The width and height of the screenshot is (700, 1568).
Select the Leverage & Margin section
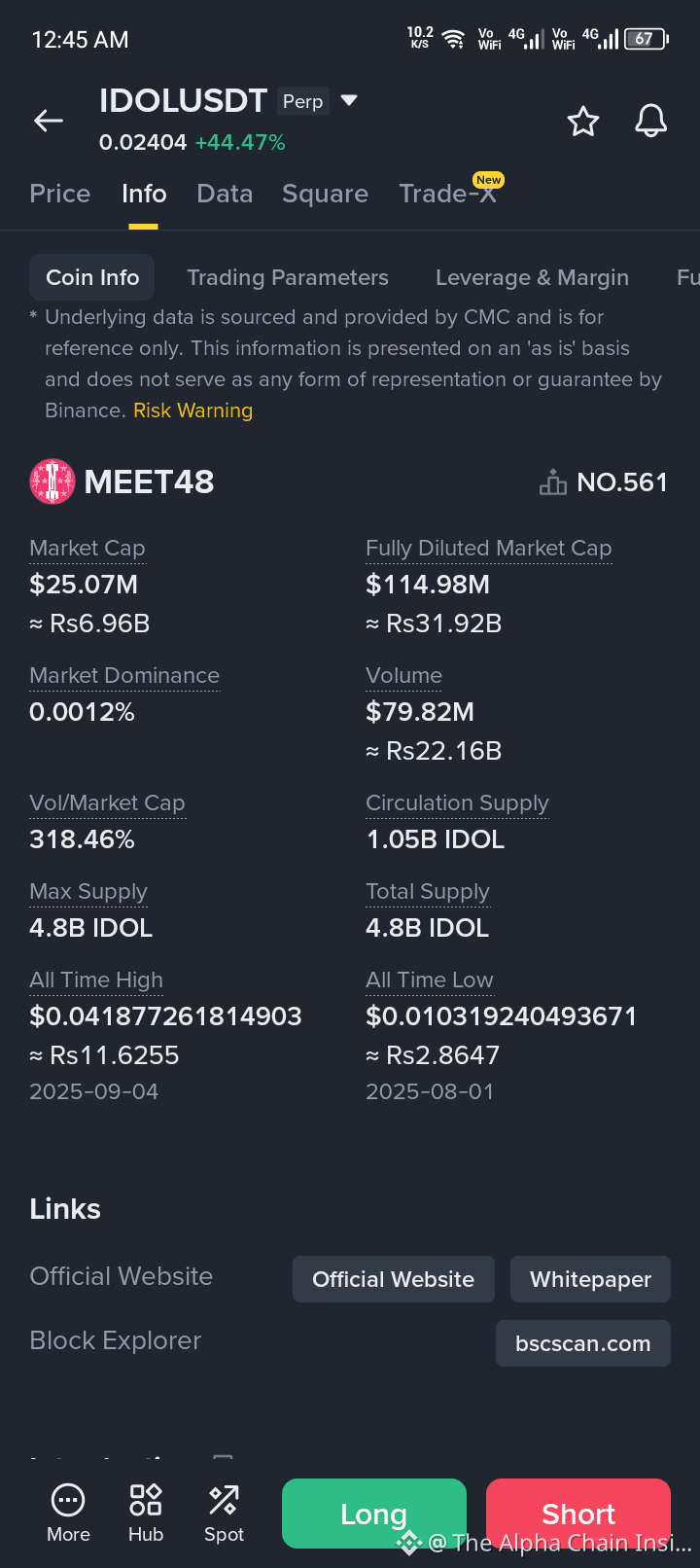(532, 277)
